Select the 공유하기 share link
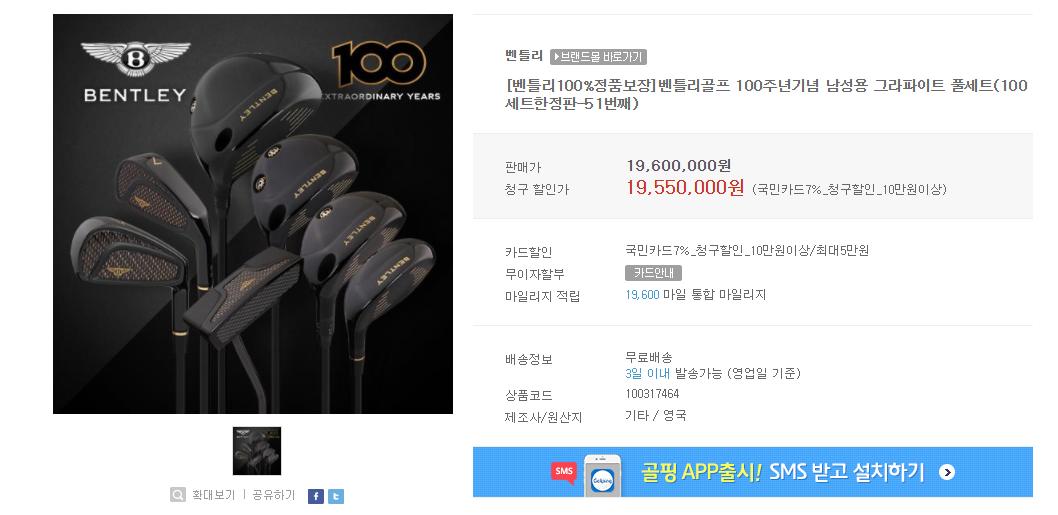This screenshot has height=515, width=1058. pos(274,495)
